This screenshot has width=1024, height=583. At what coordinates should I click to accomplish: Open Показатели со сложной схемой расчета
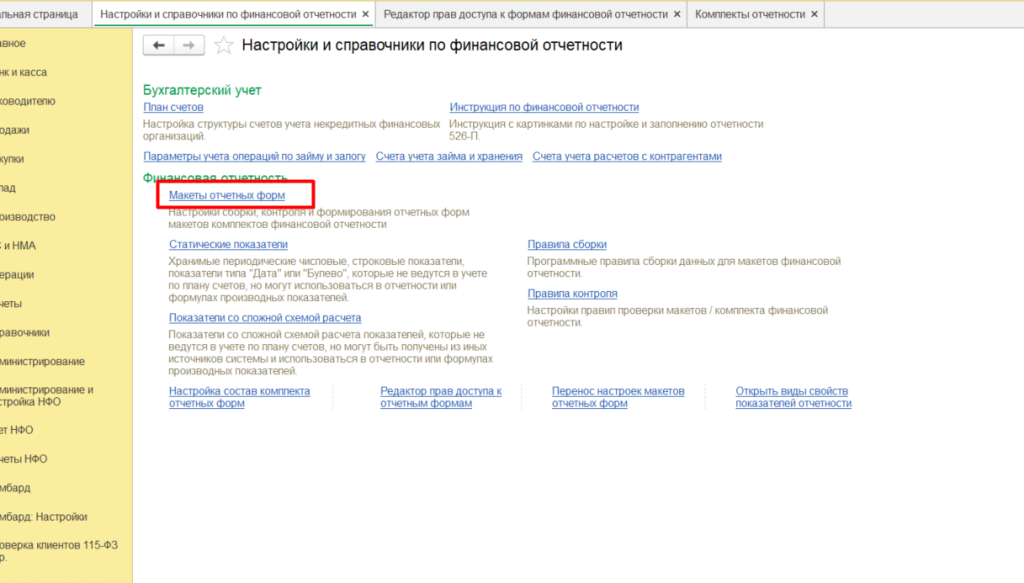(x=250, y=318)
